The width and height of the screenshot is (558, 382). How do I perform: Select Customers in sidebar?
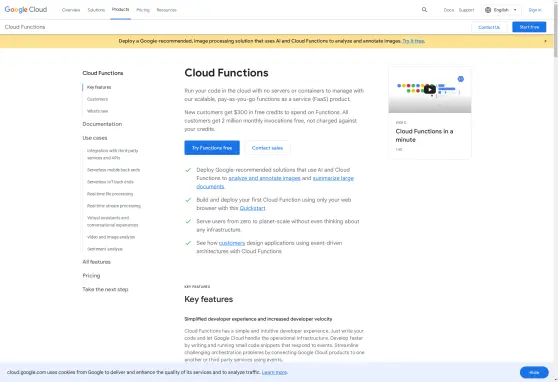[x=97, y=99]
